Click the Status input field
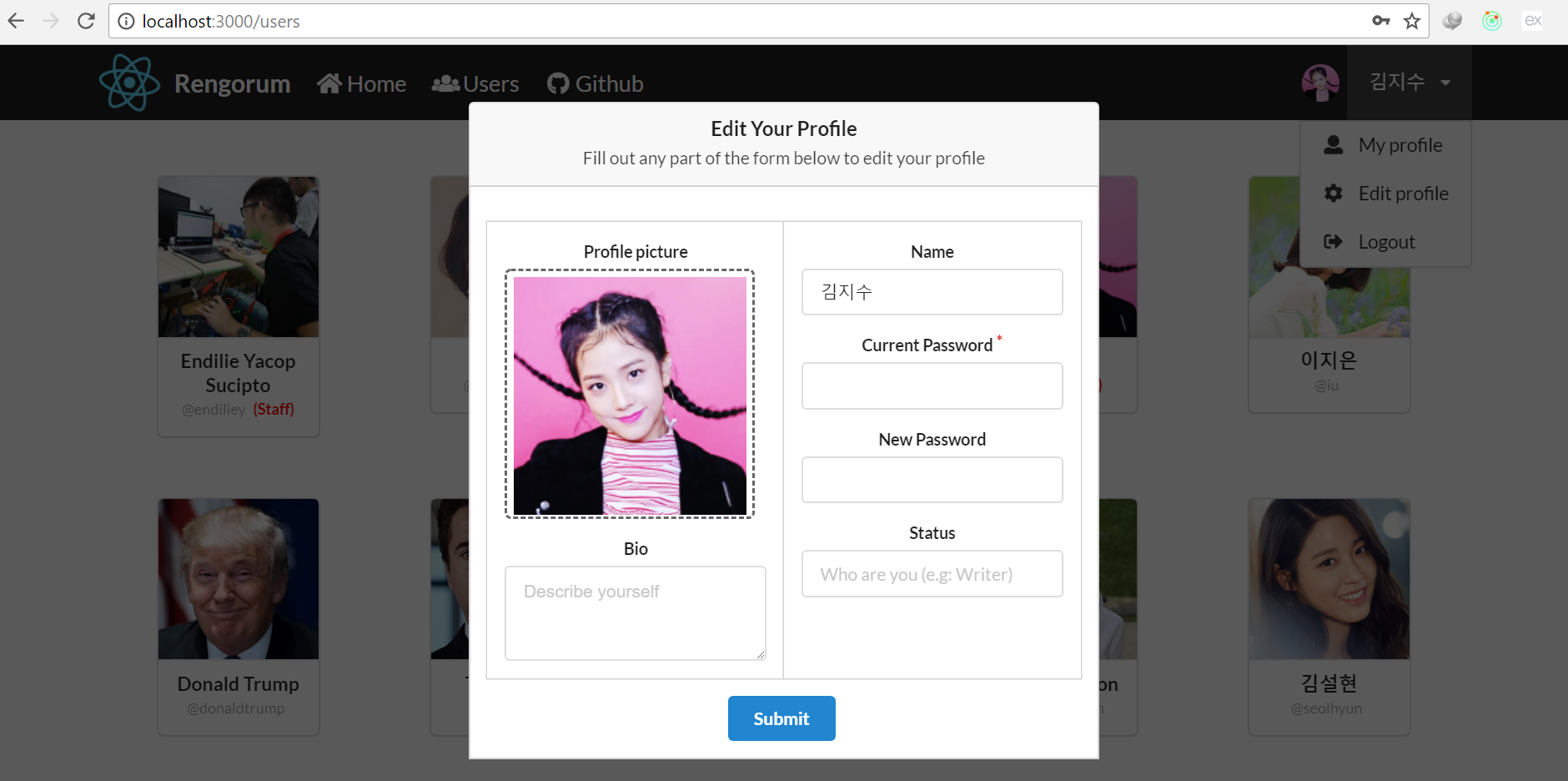Image resolution: width=1568 pixels, height=781 pixels. [x=932, y=574]
